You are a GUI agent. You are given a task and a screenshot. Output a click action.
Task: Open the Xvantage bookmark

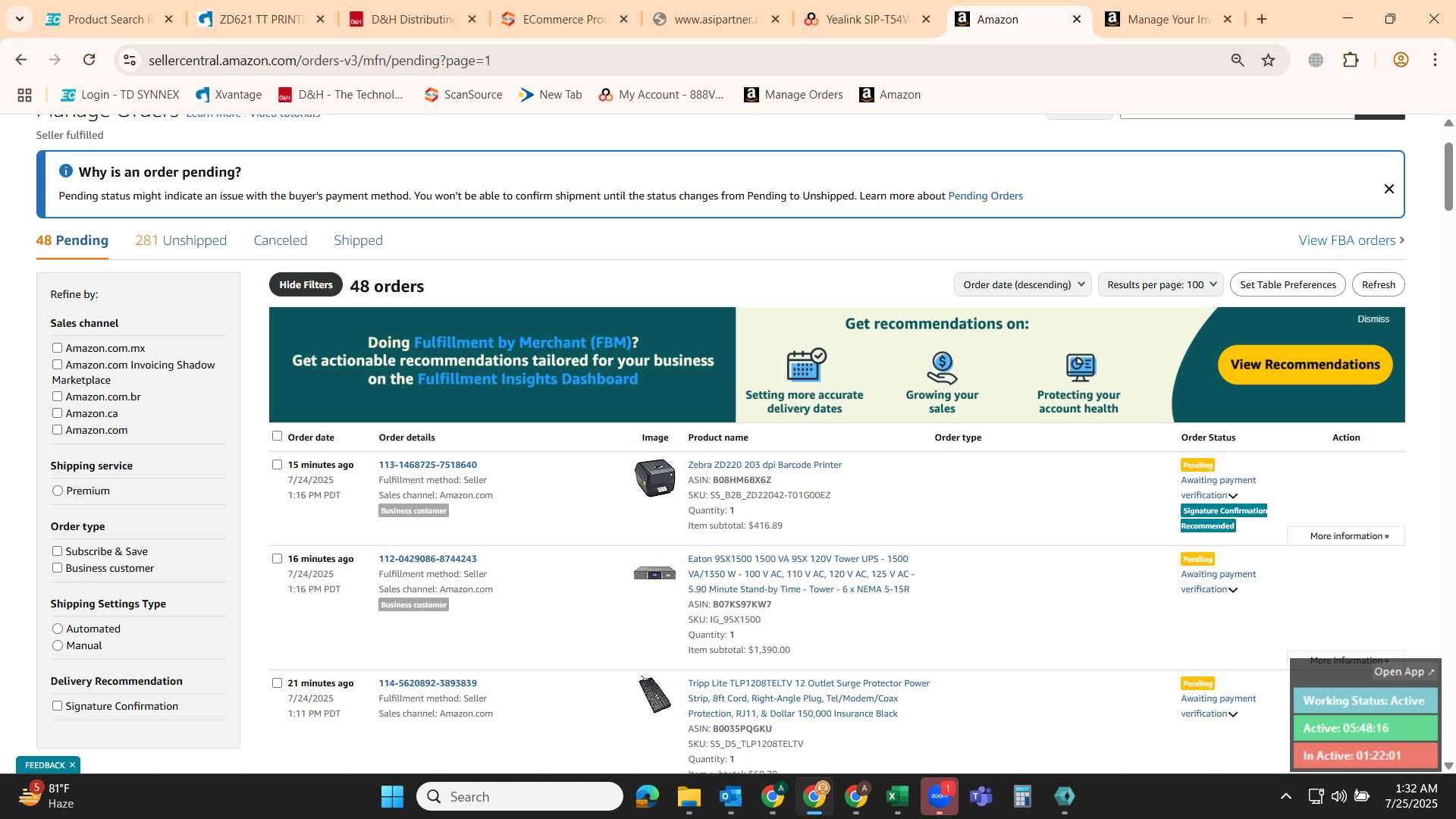pos(228,95)
